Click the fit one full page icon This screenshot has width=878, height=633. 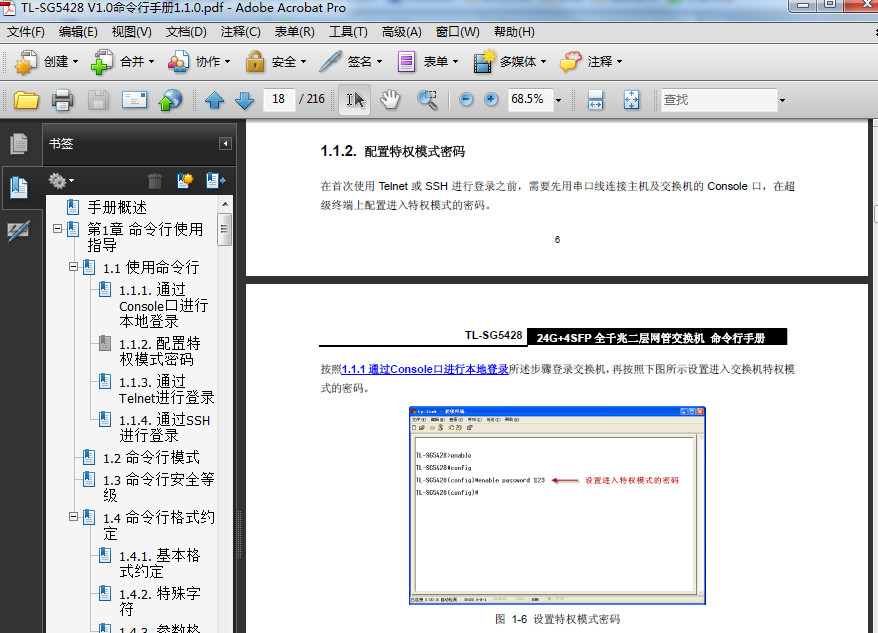631,100
